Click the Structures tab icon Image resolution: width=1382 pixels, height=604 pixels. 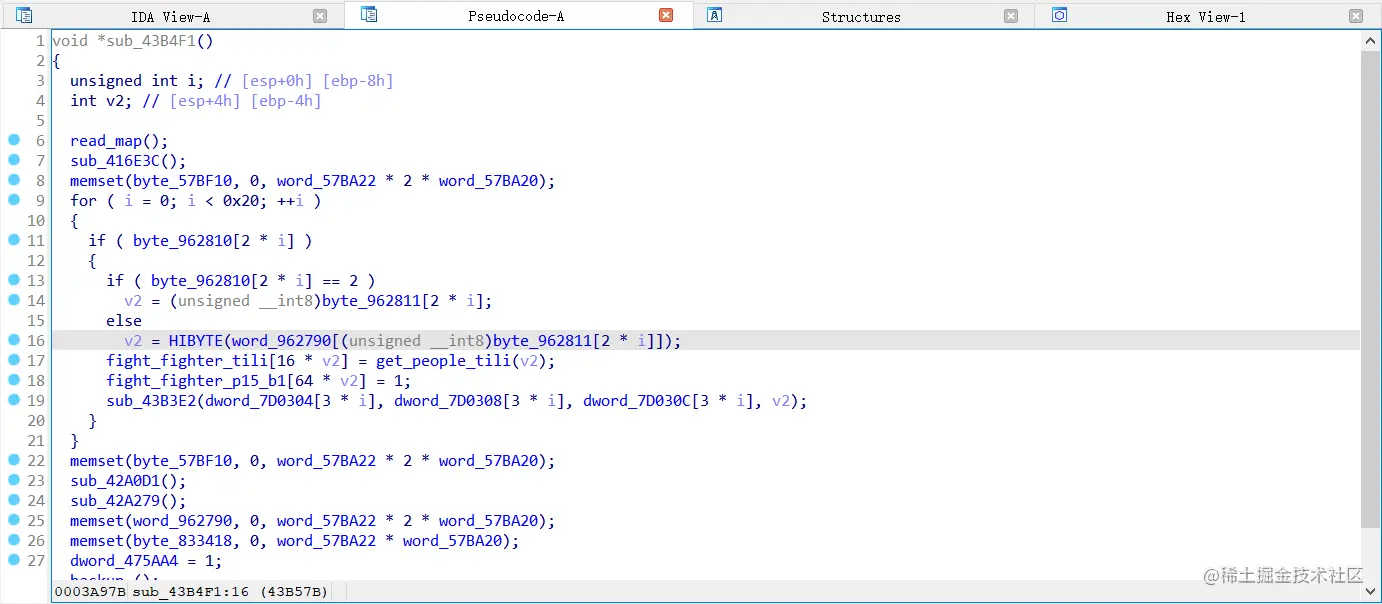point(714,15)
